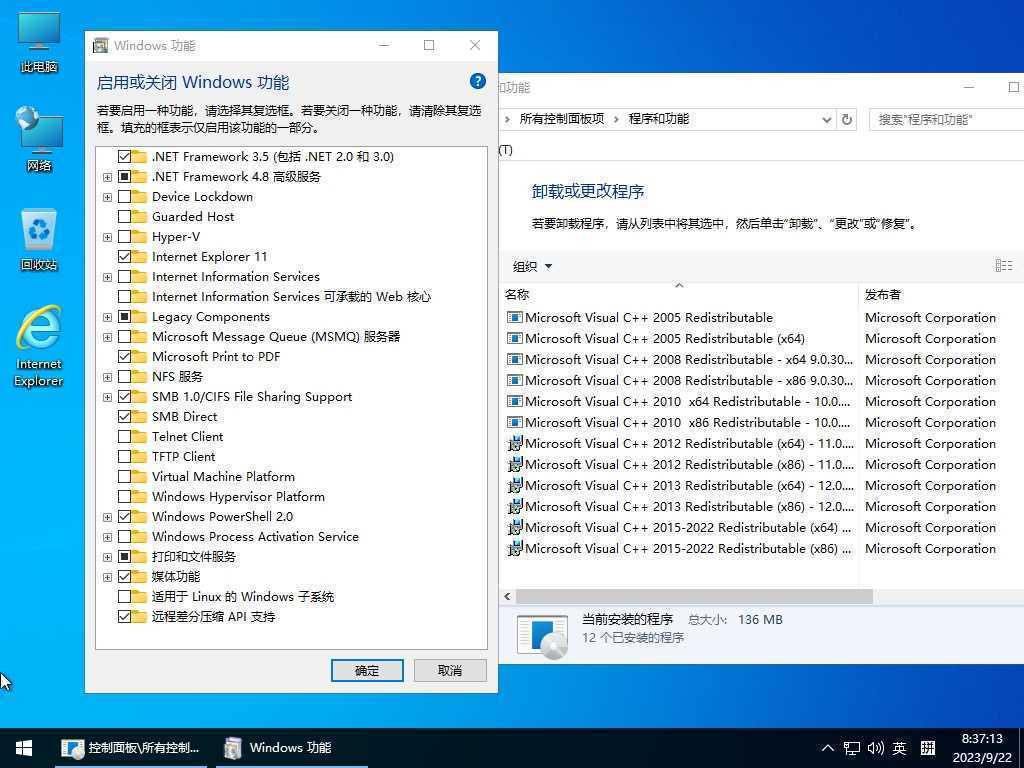Click the IME keyboard tray icon

pyautogui.click(x=927, y=748)
